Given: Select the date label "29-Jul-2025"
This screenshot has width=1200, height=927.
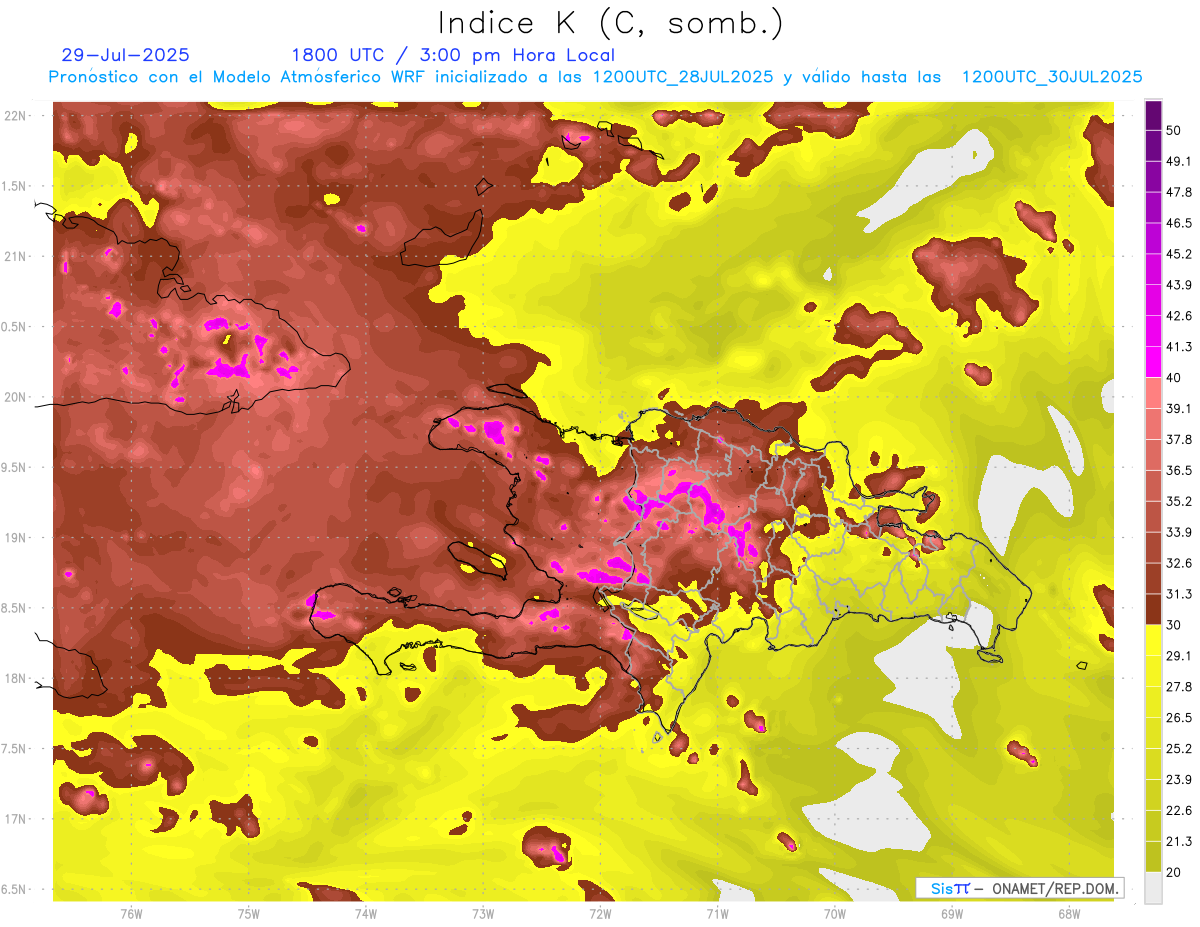Looking at the screenshot, I should [x=125, y=55].
